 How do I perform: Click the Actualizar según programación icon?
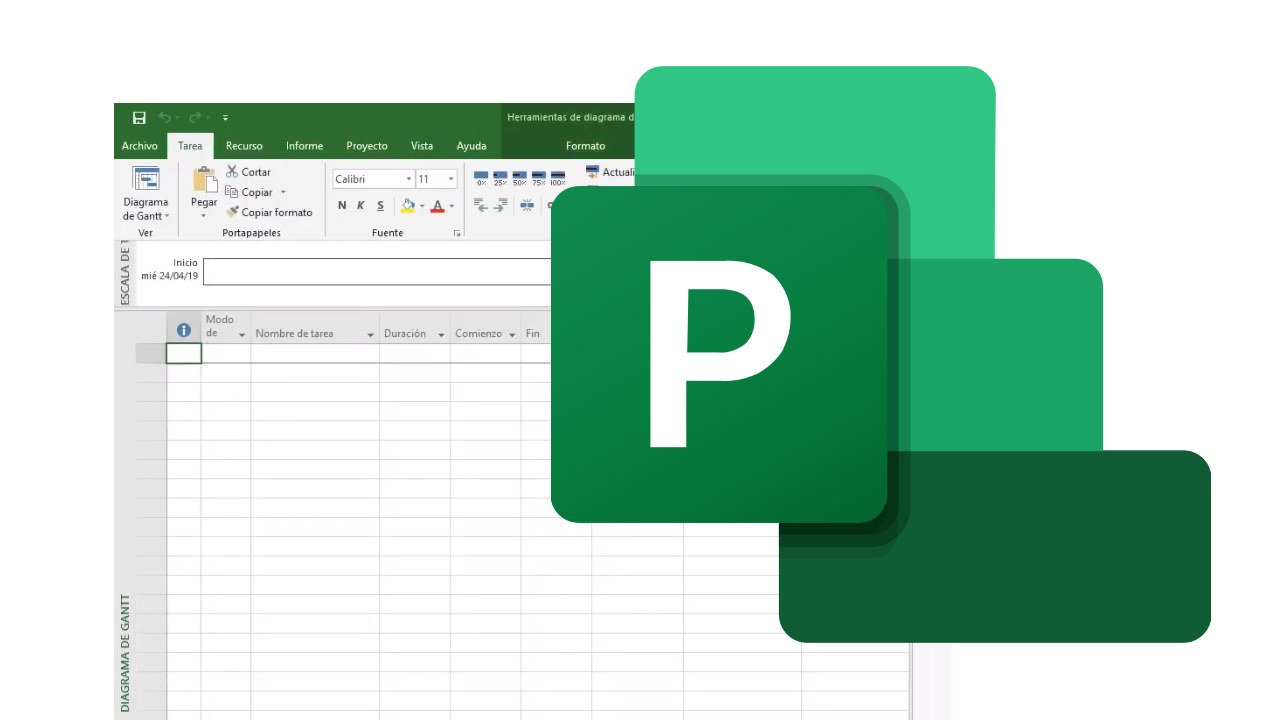point(593,172)
